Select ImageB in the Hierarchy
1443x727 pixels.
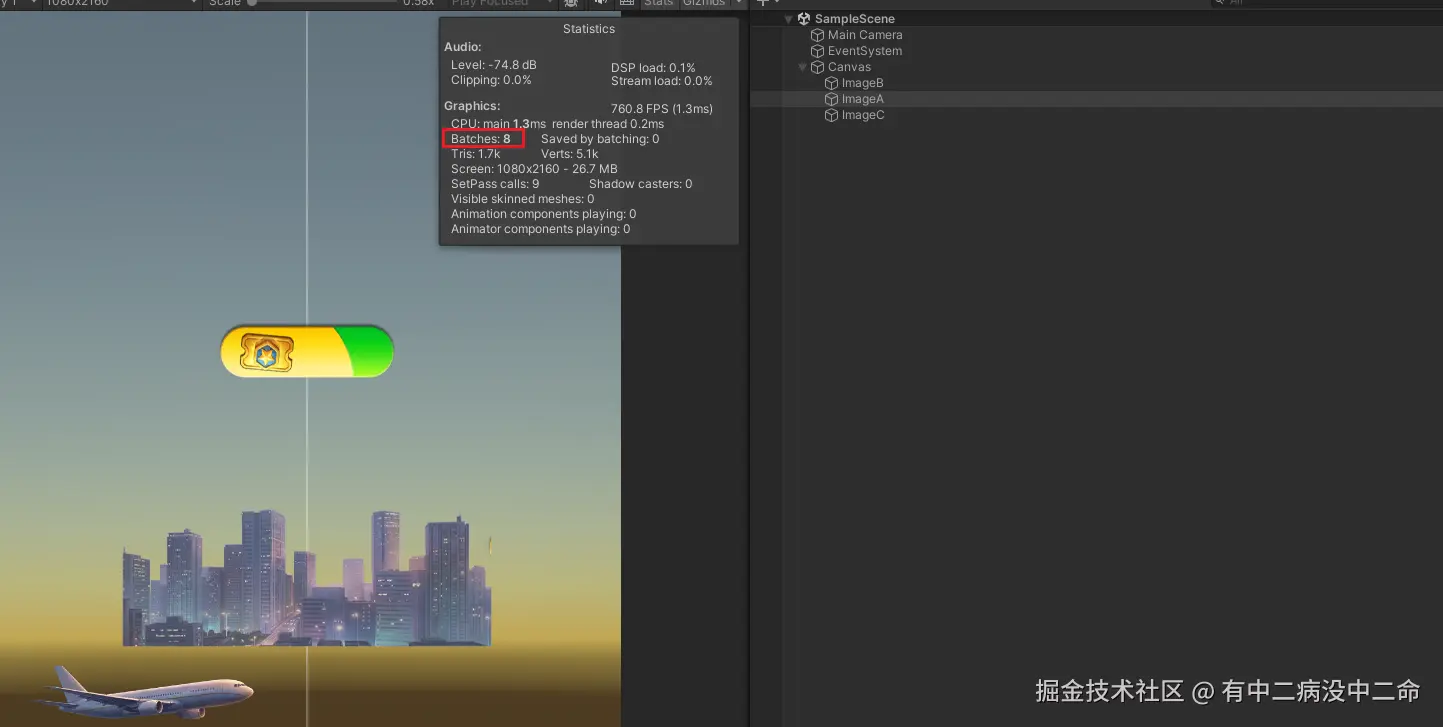(x=862, y=83)
